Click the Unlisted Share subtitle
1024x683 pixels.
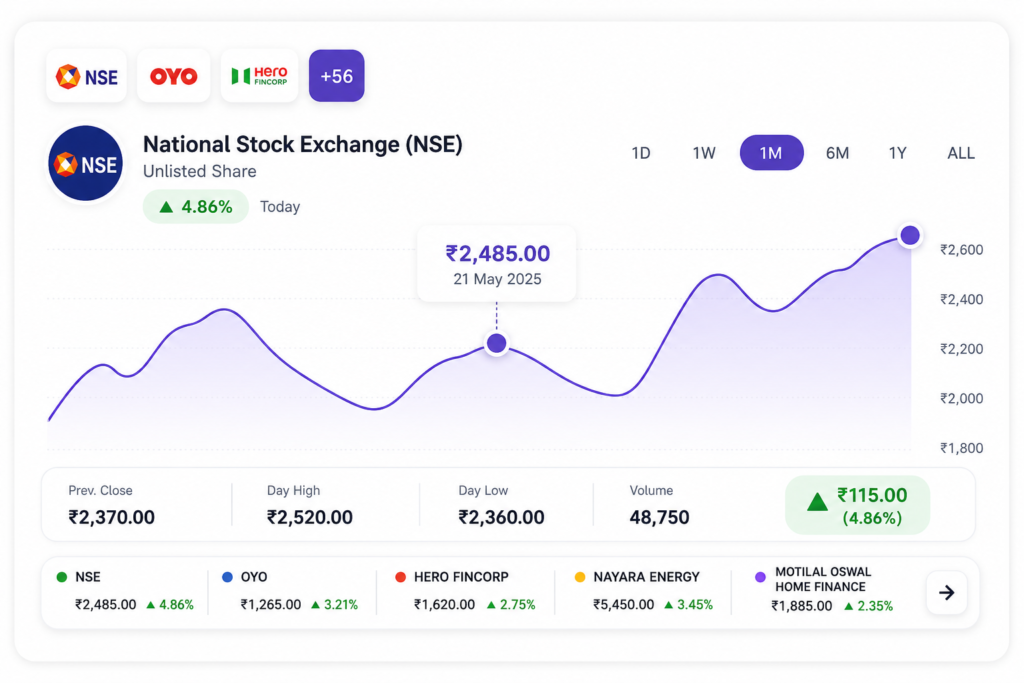pos(199,171)
